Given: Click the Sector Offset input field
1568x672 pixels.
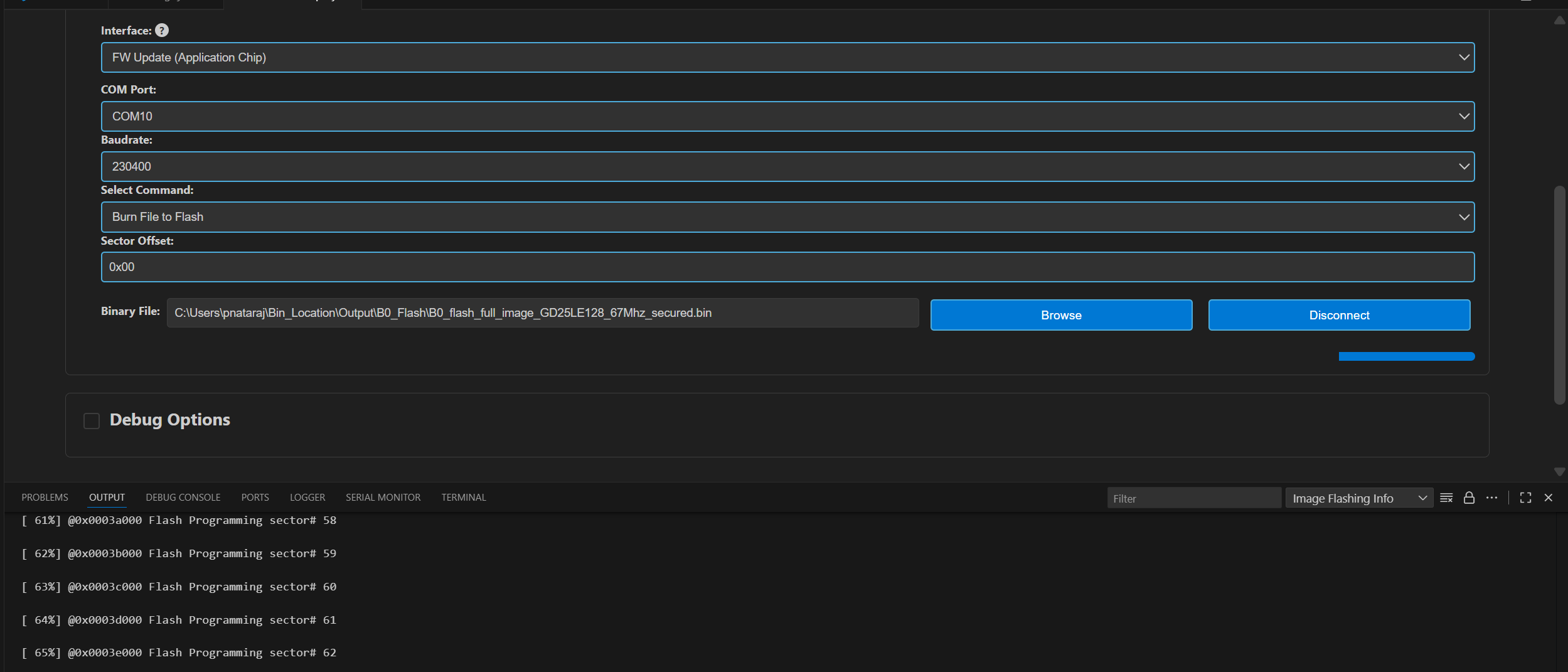Looking at the screenshot, I should pyautogui.click(x=787, y=267).
